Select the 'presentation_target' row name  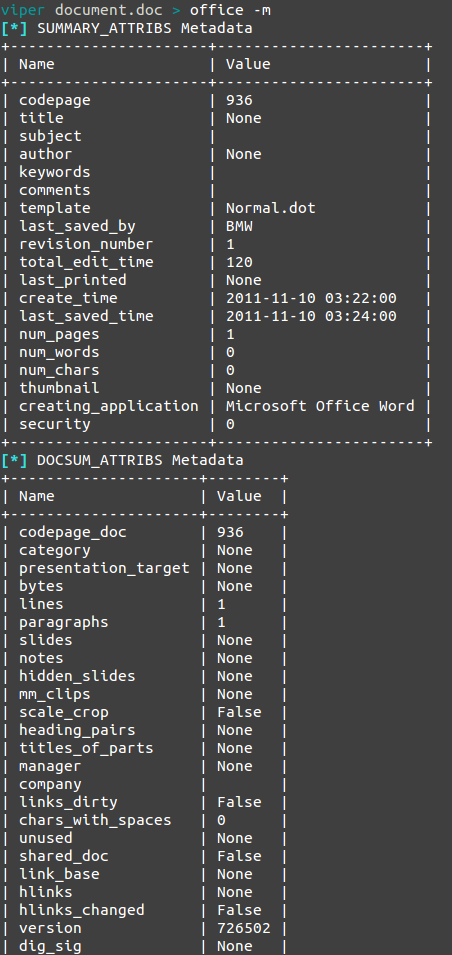(x=104, y=568)
